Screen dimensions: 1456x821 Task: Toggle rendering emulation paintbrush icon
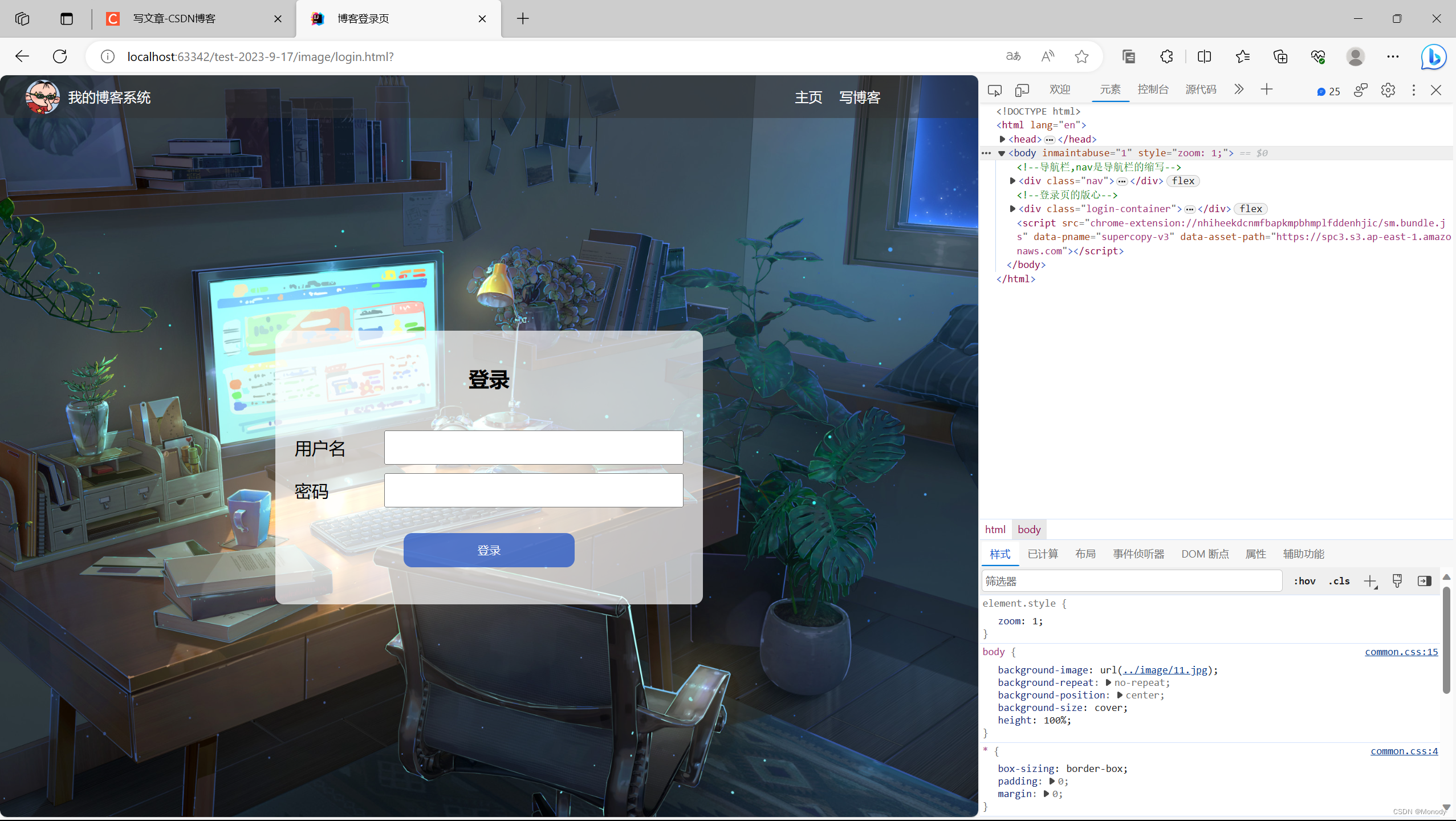pyautogui.click(x=1397, y=581)
